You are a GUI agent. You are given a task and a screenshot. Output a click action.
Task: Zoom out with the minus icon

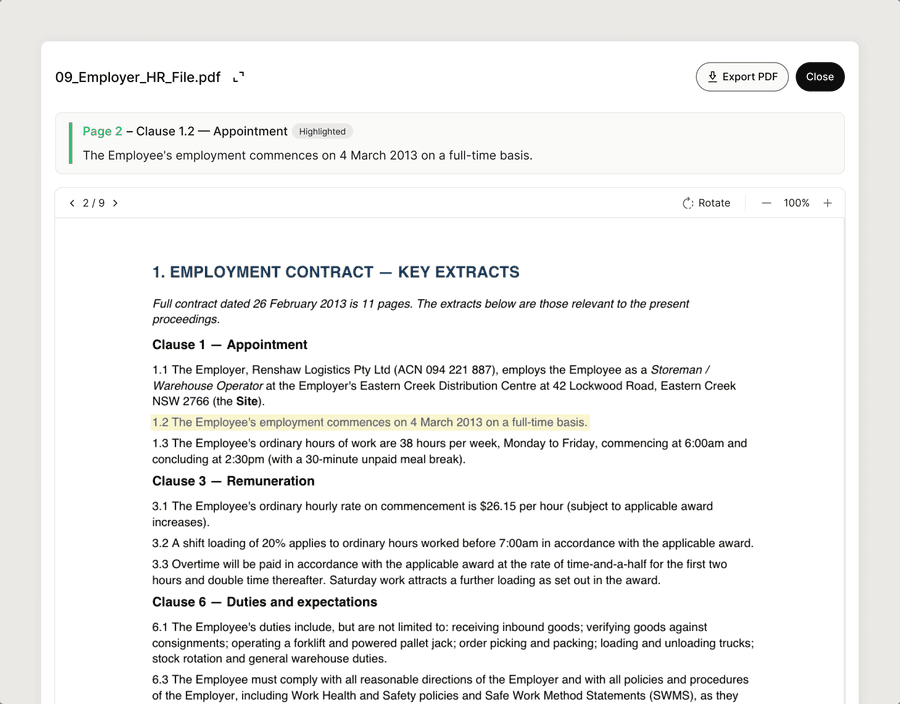pyautogui.click(x=766, y=203)
